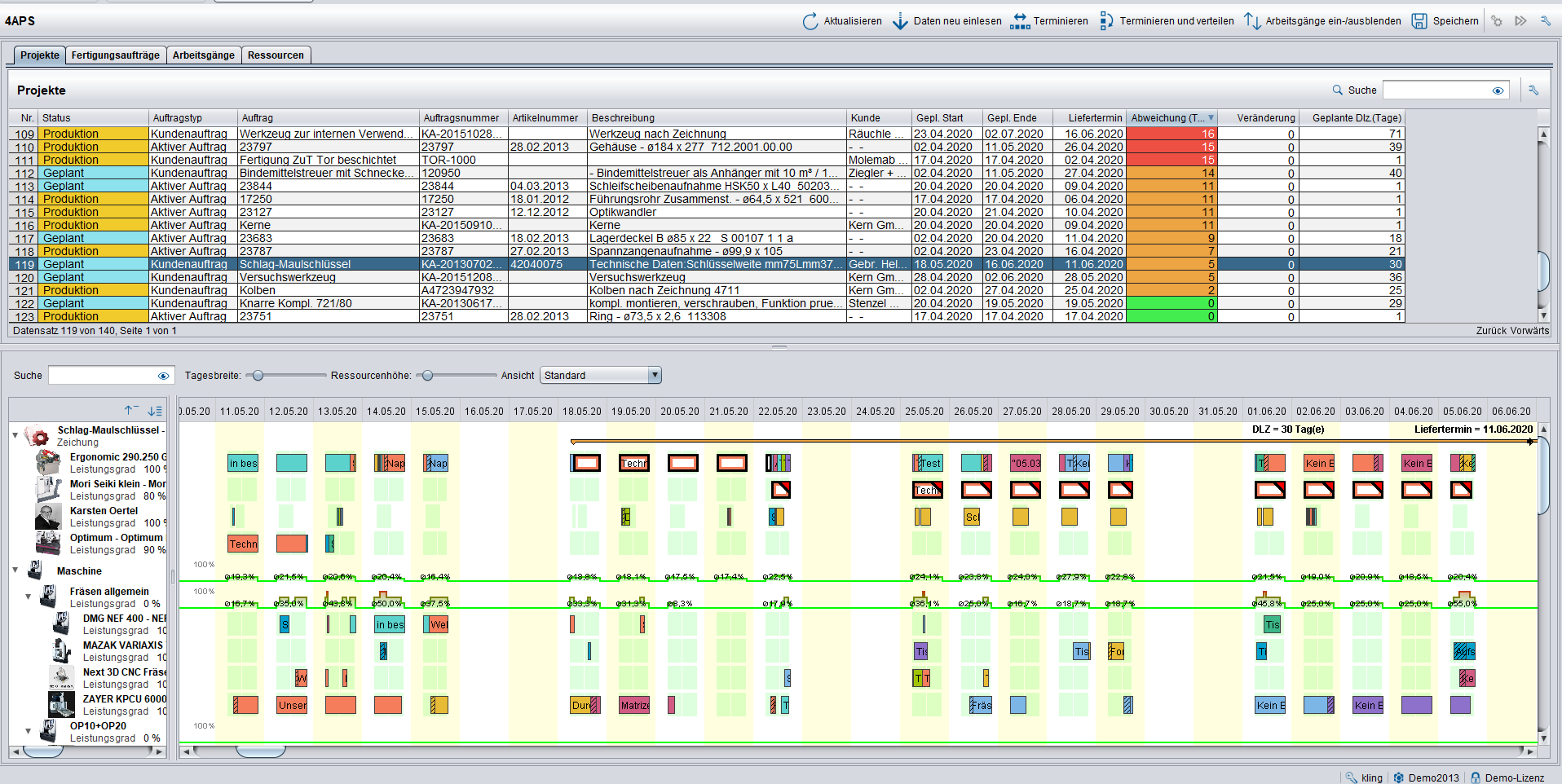Open the Arbeitsgänge tab
This screenshot has width=1562, height=784.
pyautogui.click(x=204, y=55)
